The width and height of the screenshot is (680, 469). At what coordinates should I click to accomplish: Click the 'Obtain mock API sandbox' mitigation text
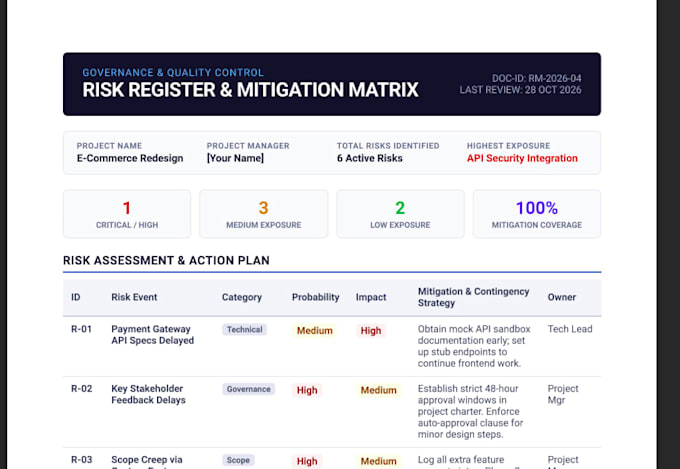pos(474,329)
